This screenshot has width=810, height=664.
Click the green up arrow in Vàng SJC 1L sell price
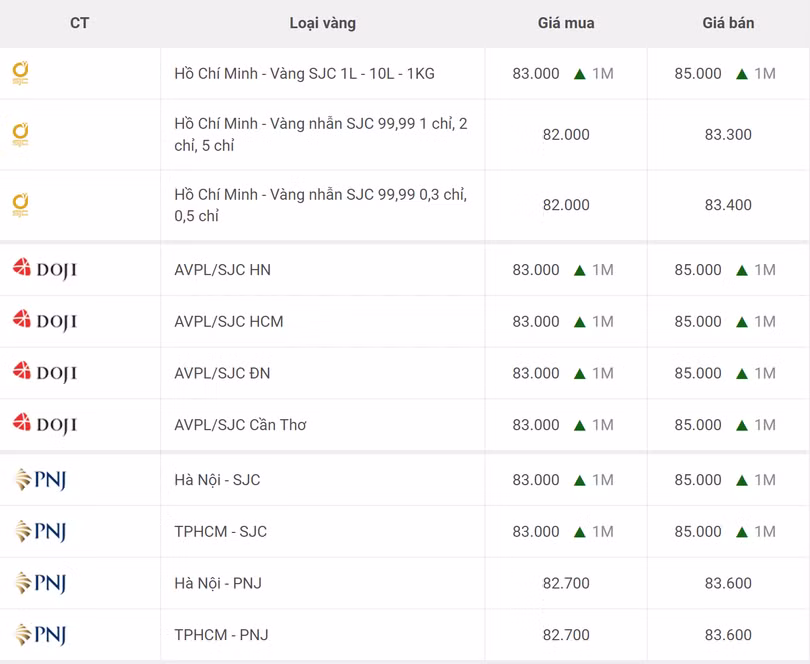741,74
